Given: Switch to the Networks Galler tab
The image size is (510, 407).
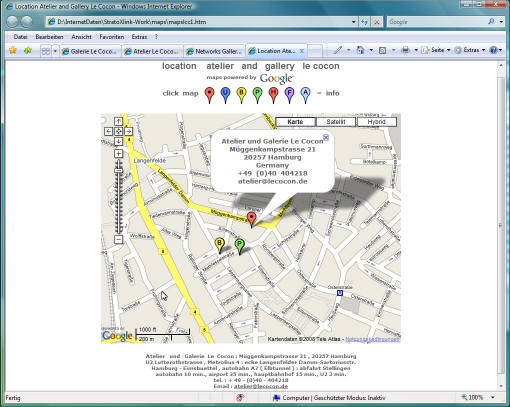Looking at the screenshot, I should pos(214,51).
